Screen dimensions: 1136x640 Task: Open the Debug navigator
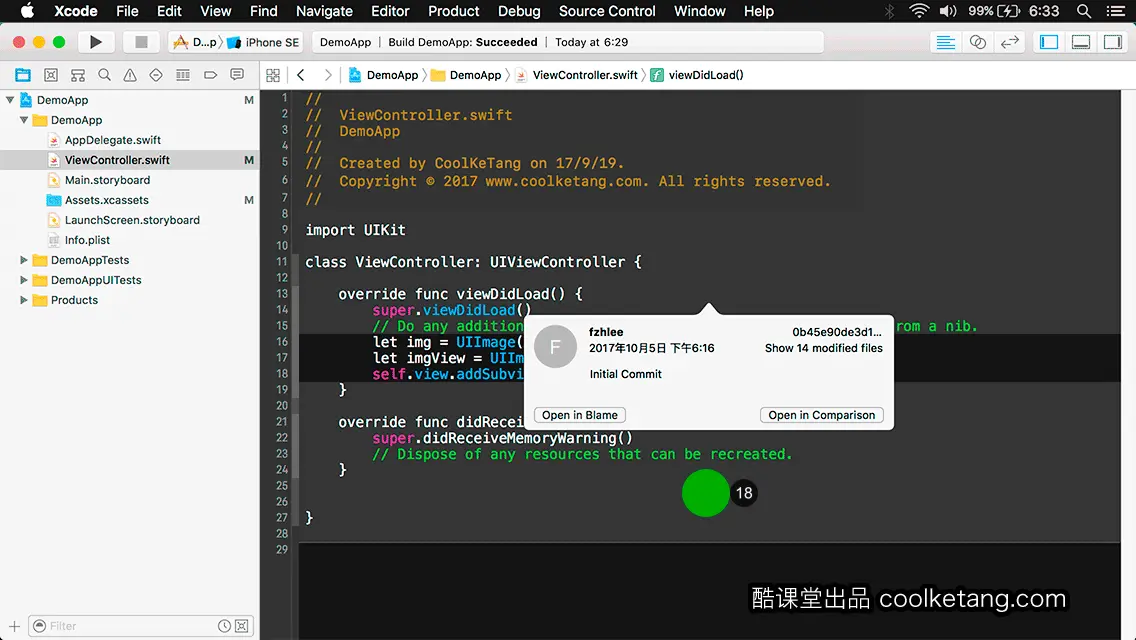tap(183, 75)
